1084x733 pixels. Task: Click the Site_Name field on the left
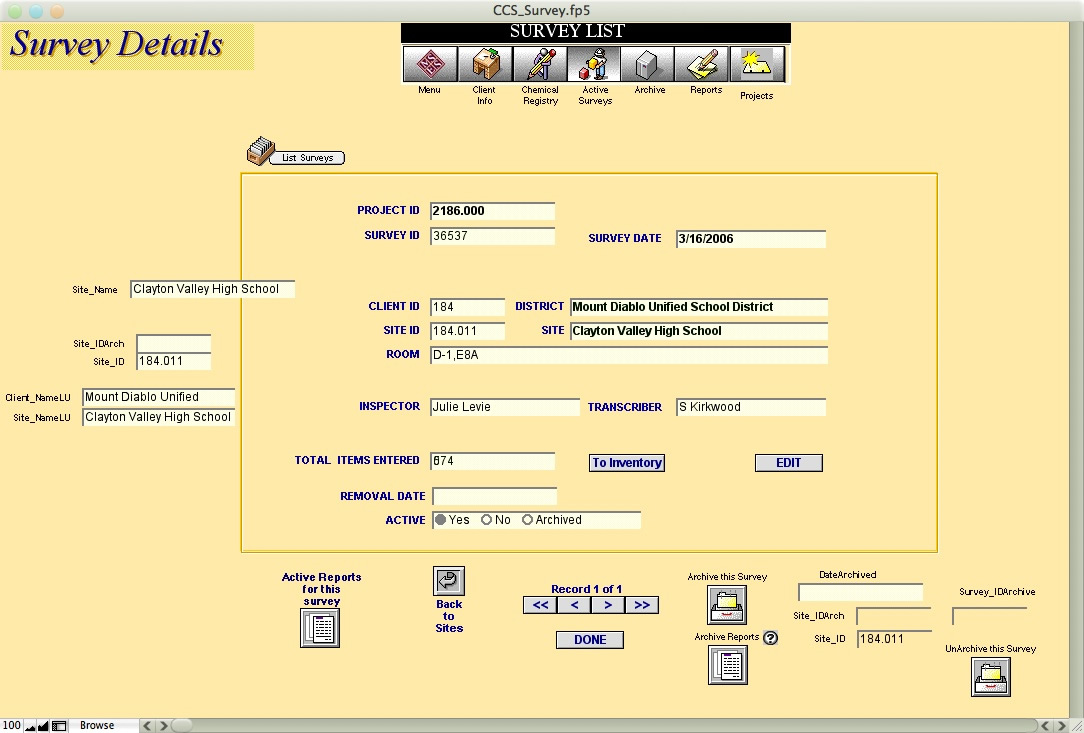pos(212,289)
